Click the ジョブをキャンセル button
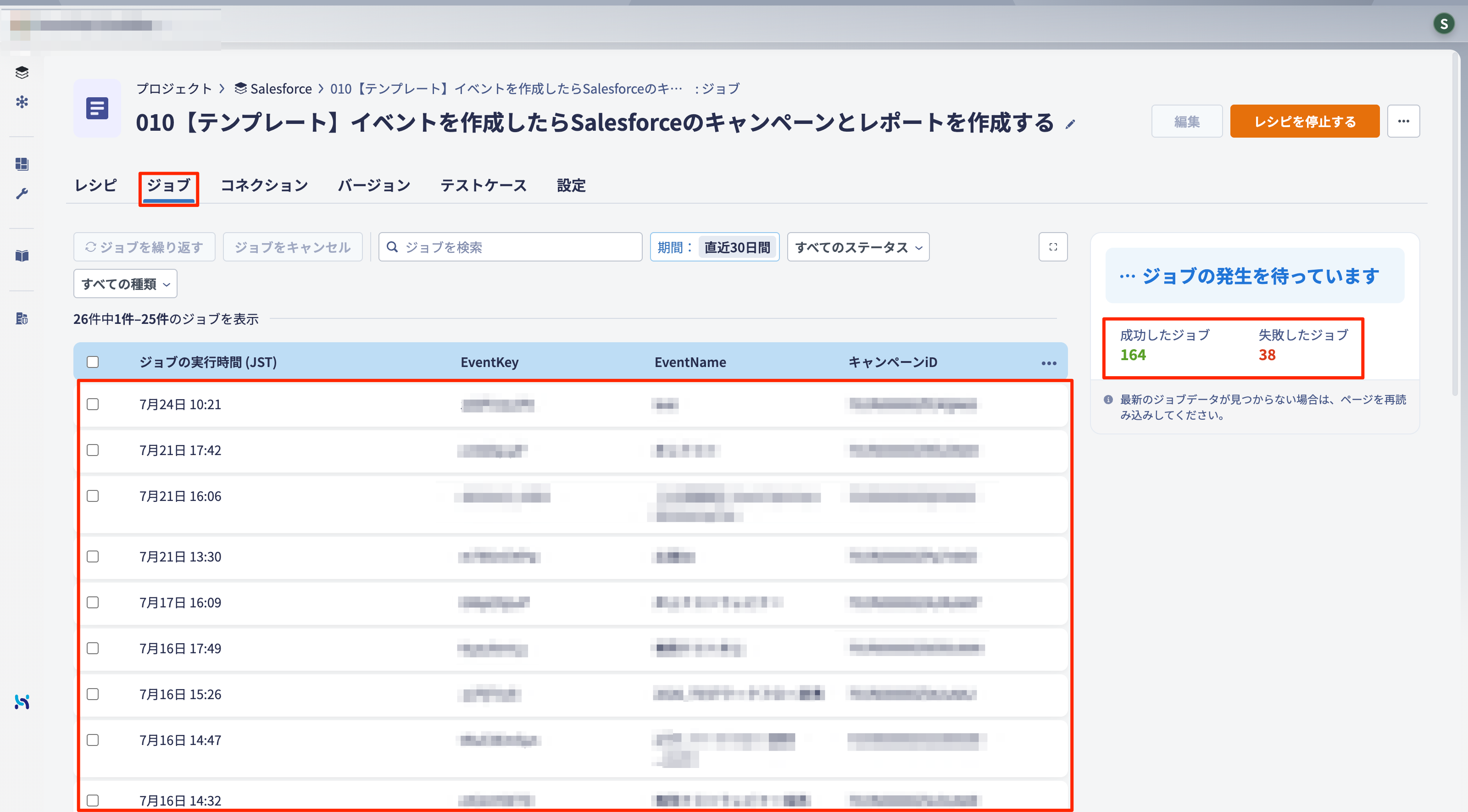This screenshot has width=1468, height=812. click(x=292, y=247)
